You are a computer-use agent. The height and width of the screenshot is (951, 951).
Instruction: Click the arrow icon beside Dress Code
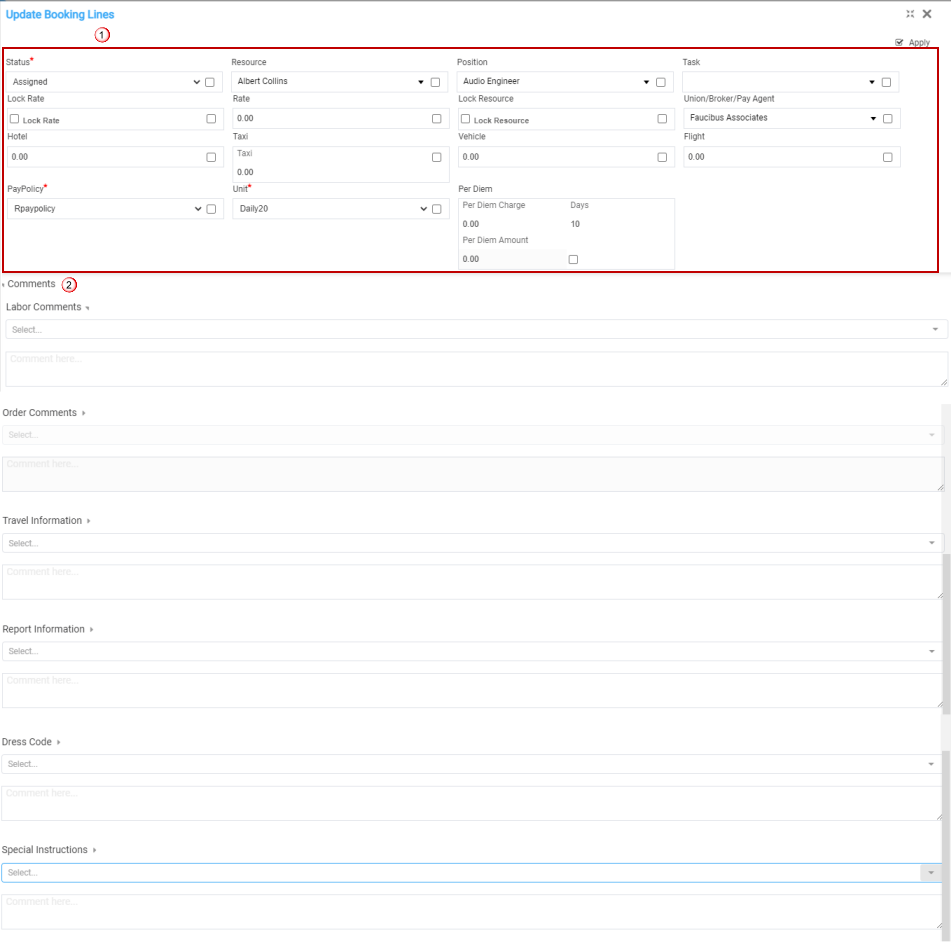[x=59, y=743]
